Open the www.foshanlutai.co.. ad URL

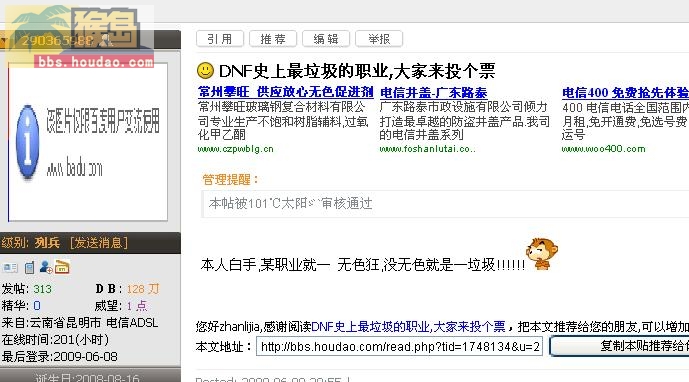tap(428, 149)
